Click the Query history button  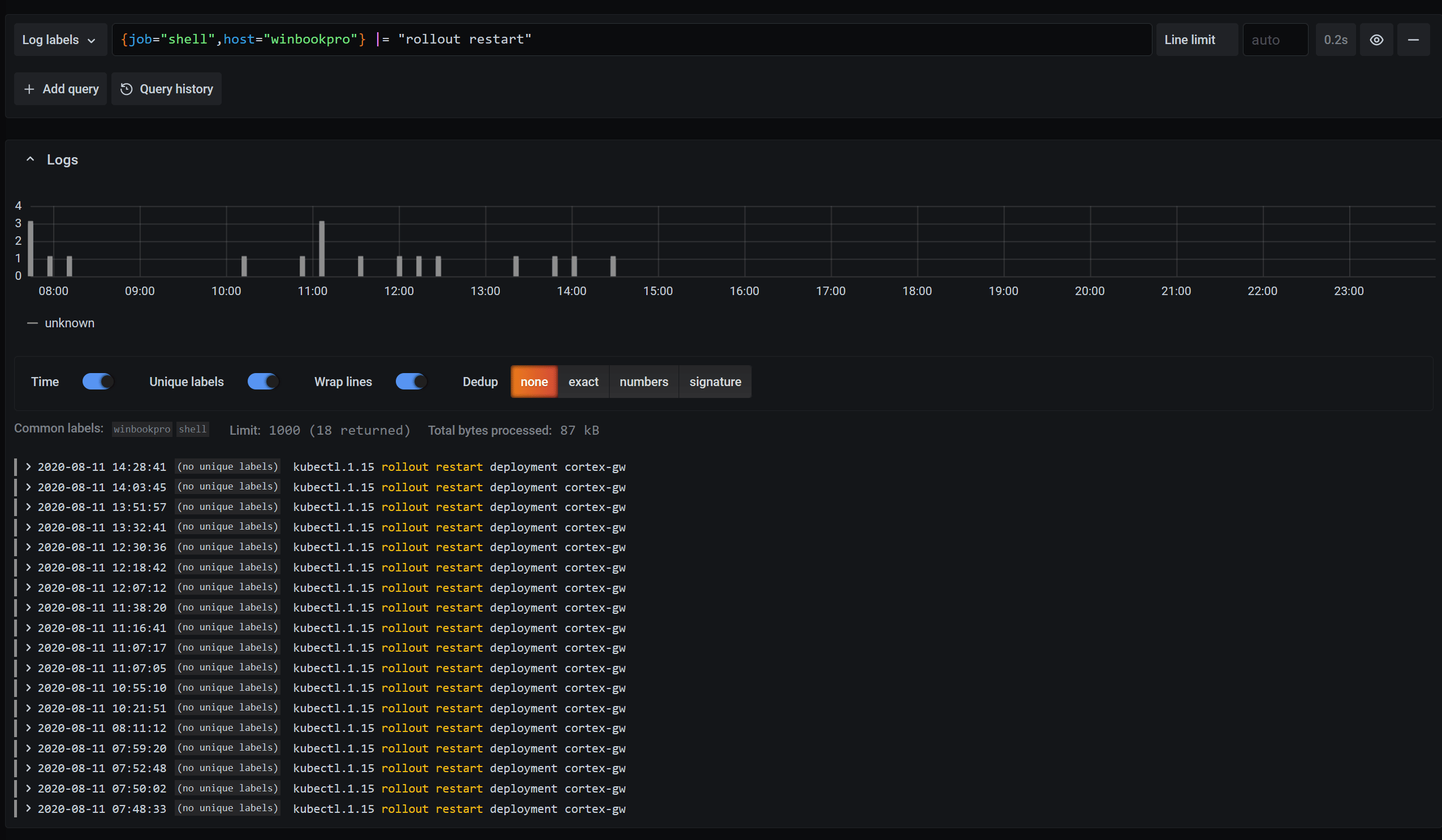point(167,89)
